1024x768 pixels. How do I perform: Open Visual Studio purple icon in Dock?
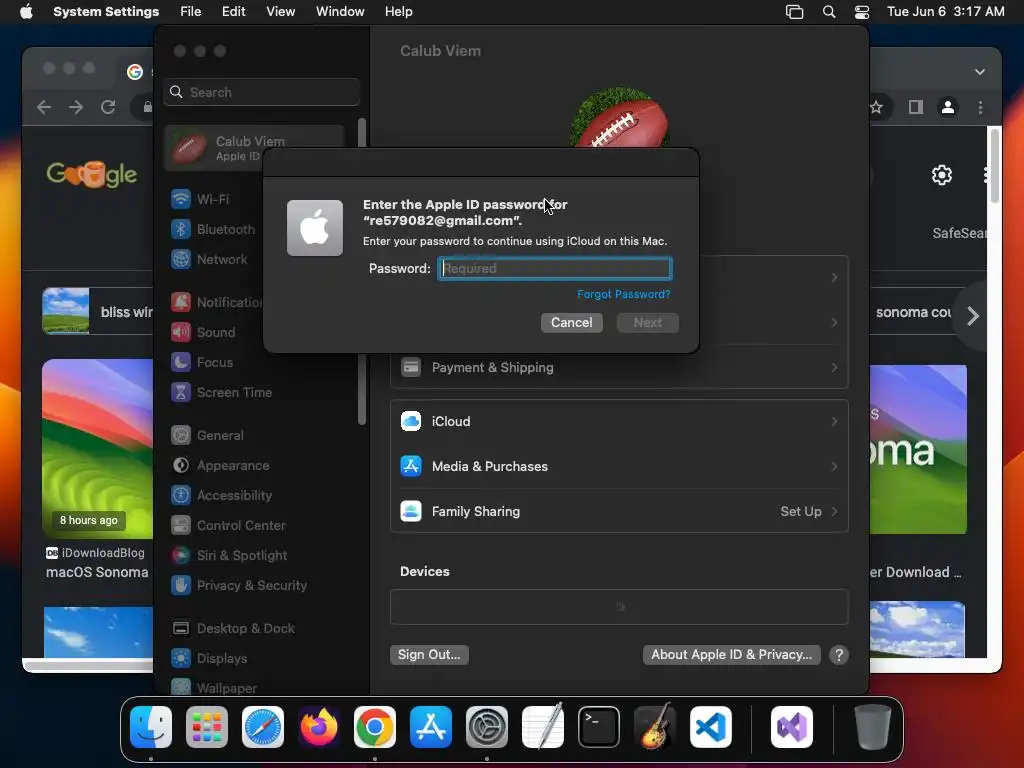tap(792, 727)
